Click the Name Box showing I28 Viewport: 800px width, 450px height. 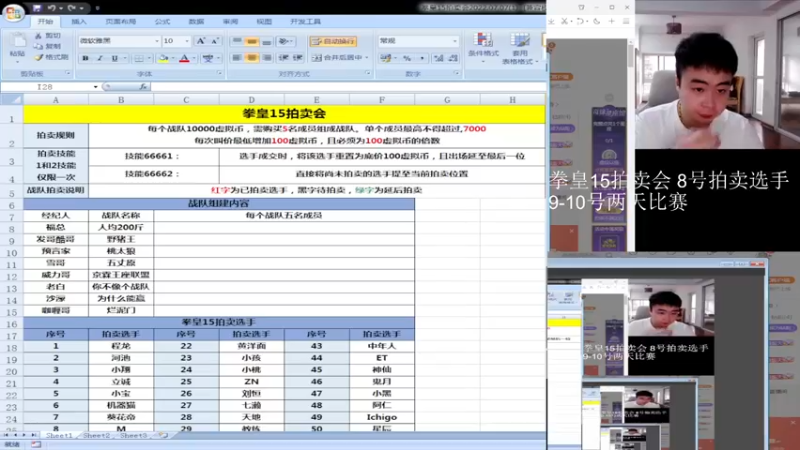point(46,87)
